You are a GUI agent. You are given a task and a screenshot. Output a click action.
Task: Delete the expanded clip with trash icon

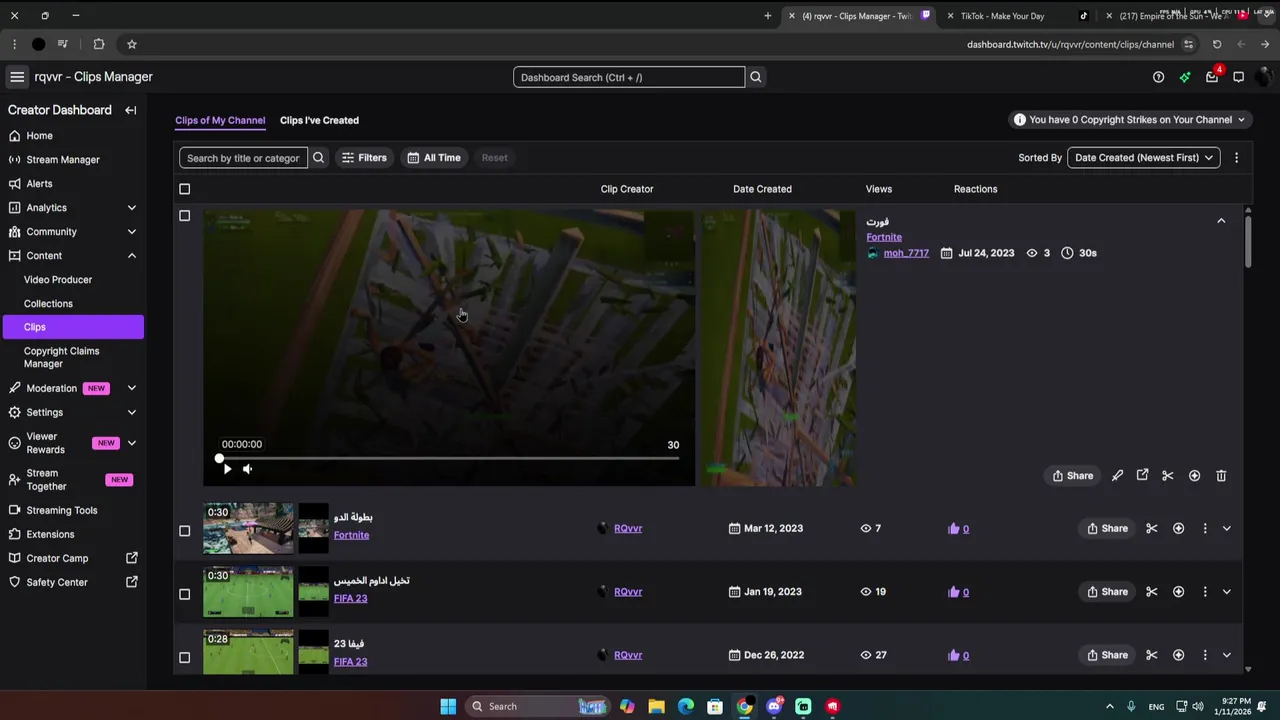(x=1221, y=476)
